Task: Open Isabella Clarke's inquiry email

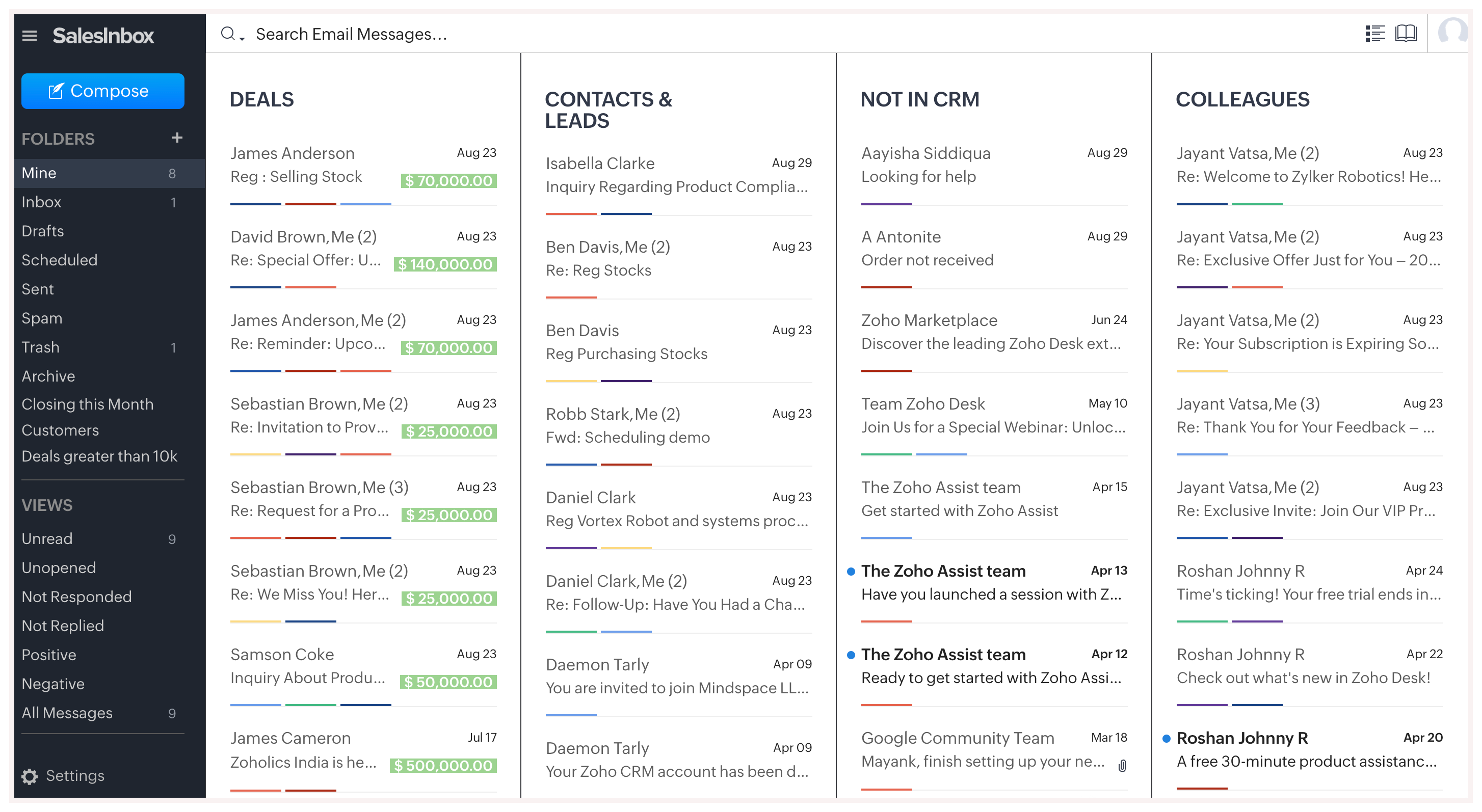Action: (x=678, y=175)
